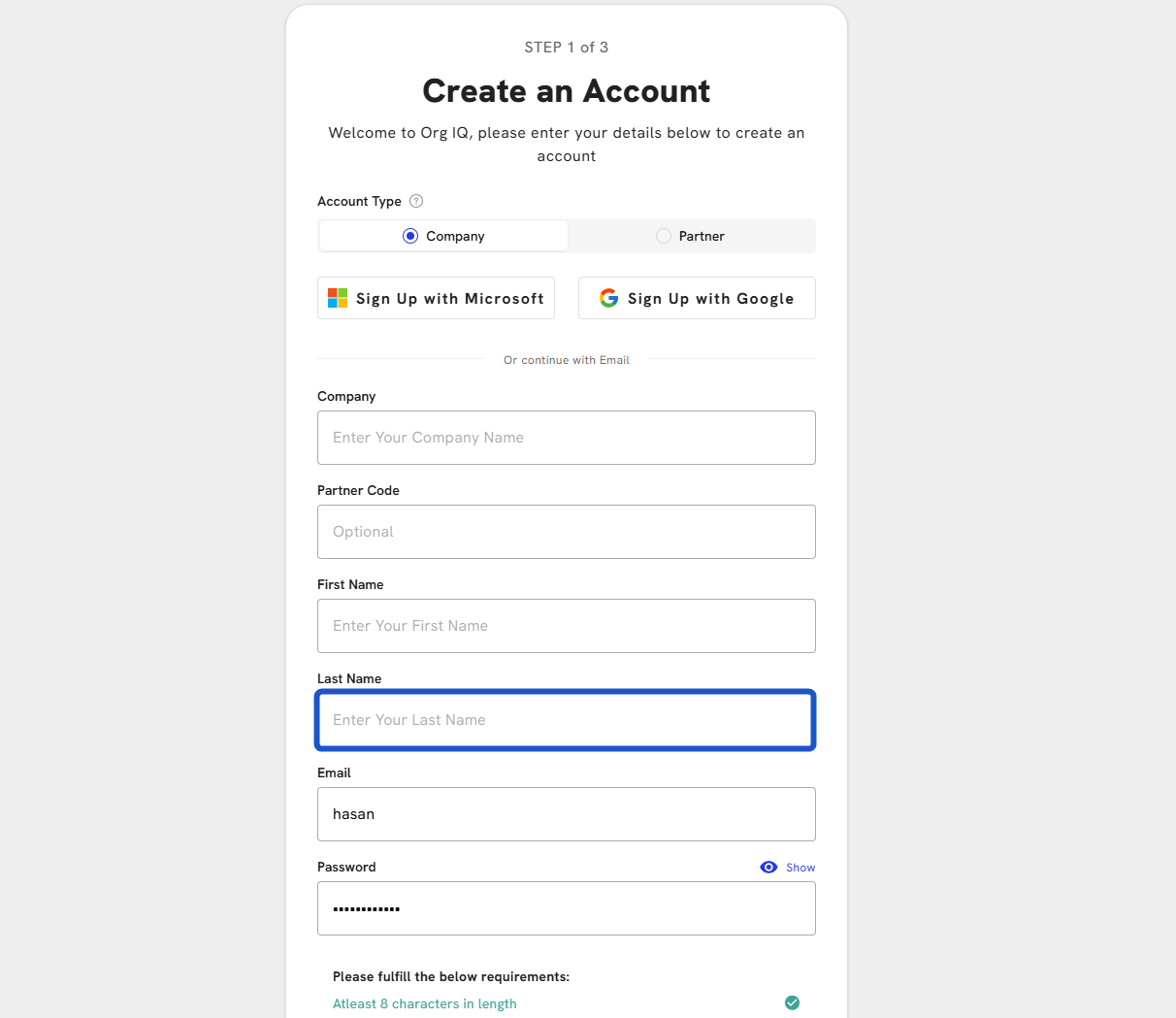Click the Email field containing "hasan"
Image resolution: width=1176 pixels, height=1018 pixels.
click(567, 814)
